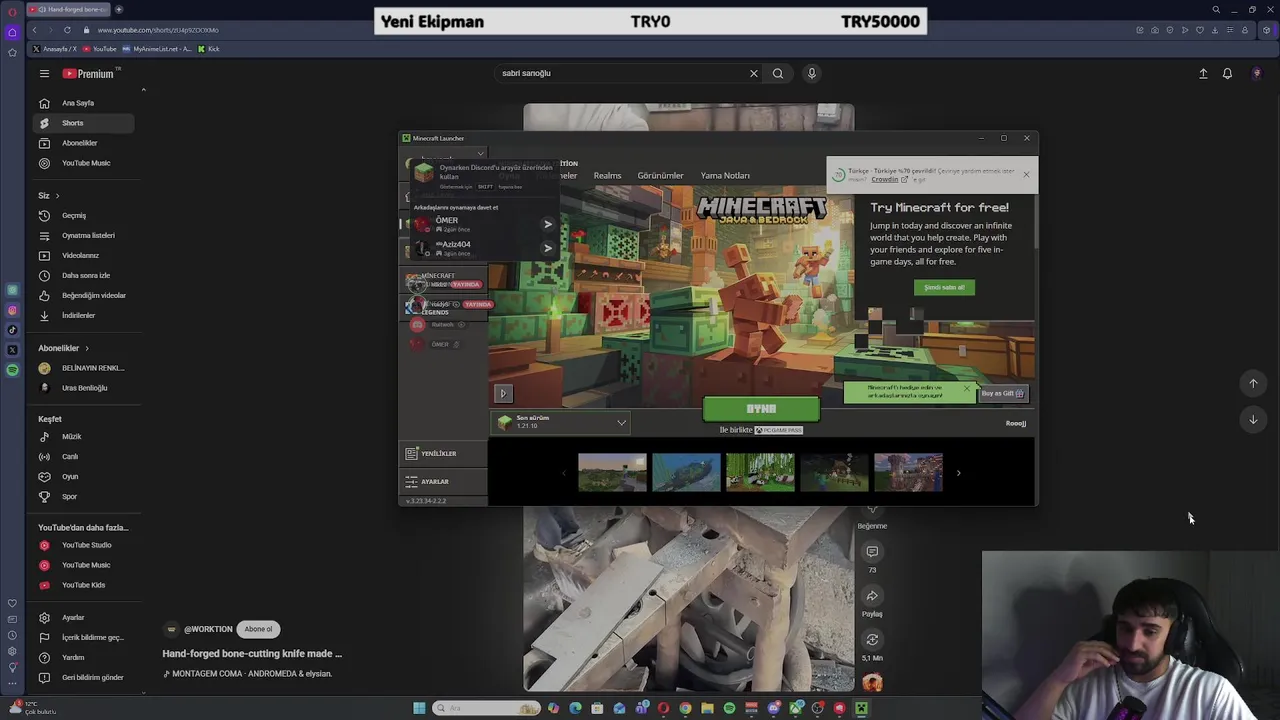This screenshot has height=720, width=1280.
Task: Go to the previous Short with up arrow
Action: point(1253,384)
